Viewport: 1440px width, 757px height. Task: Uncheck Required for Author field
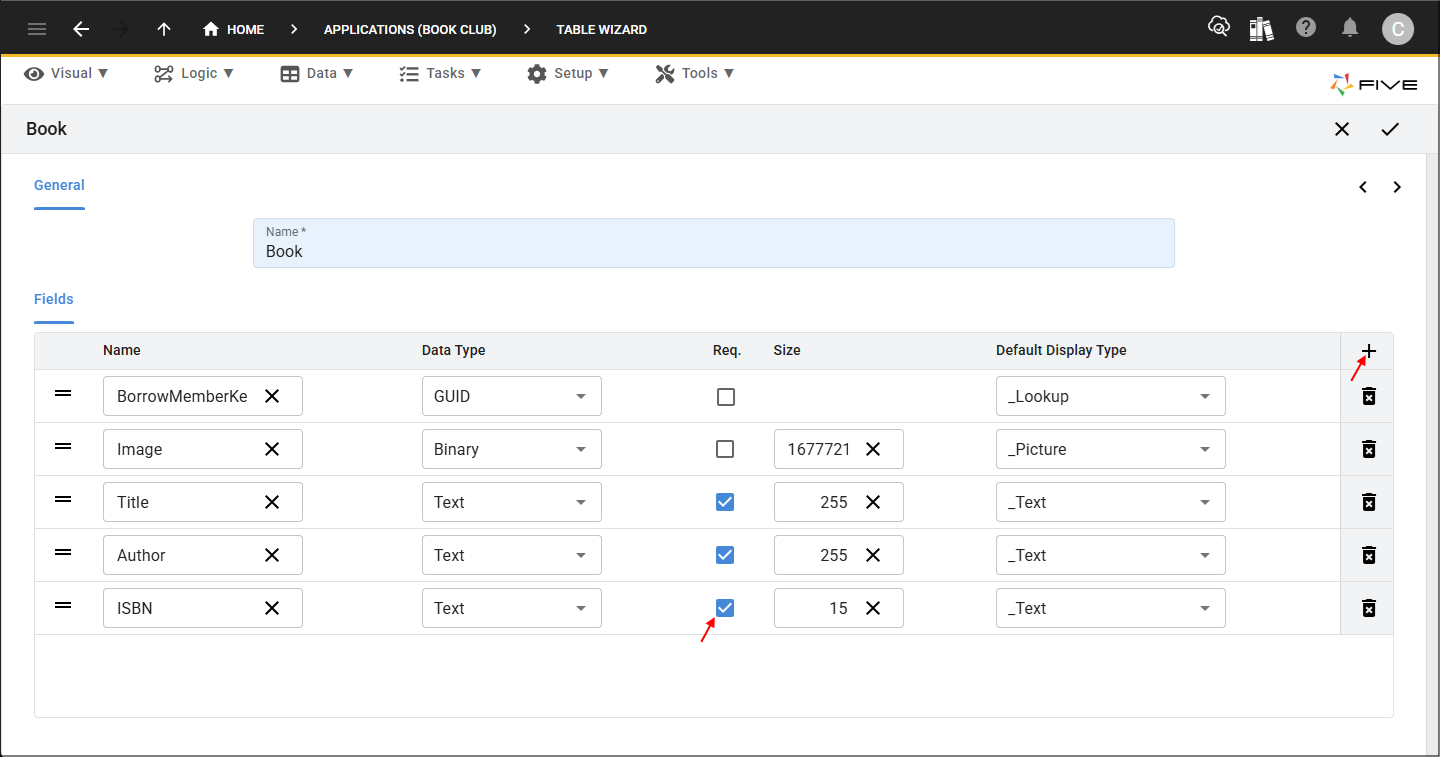pyautogui.click(x=726, y=555)
